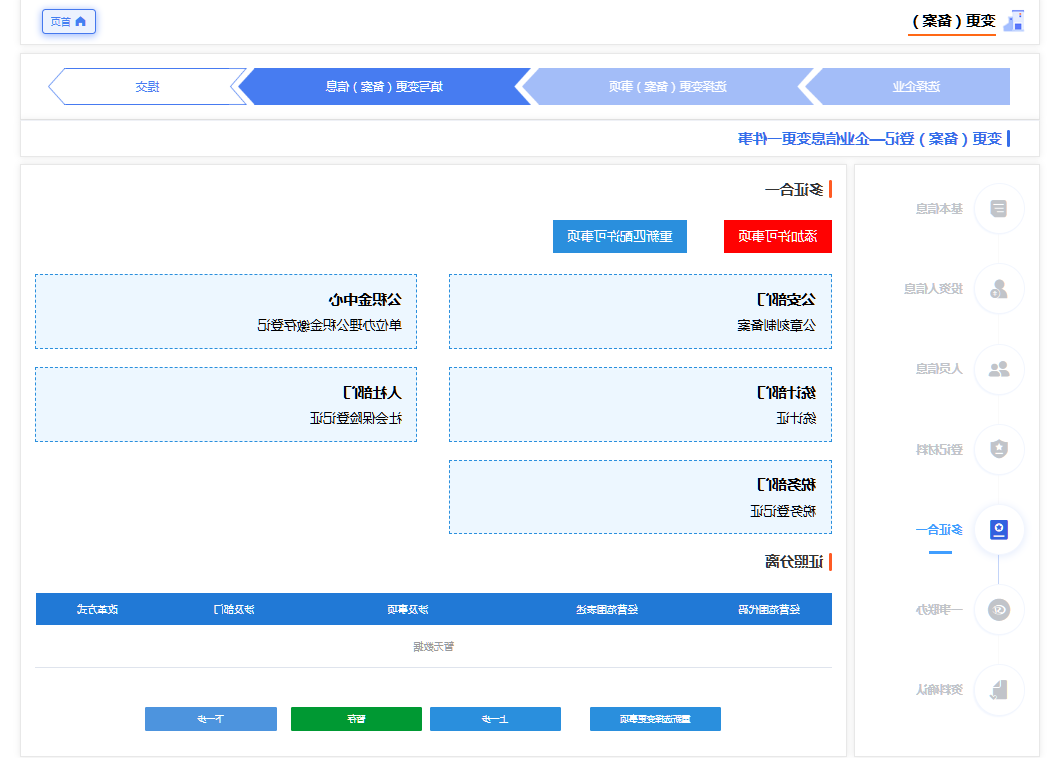This screenshot has height=758, width=1047.
Task: Click 人员信息 sidebar label
Action: pyautogui.click(x=939, y=369)
